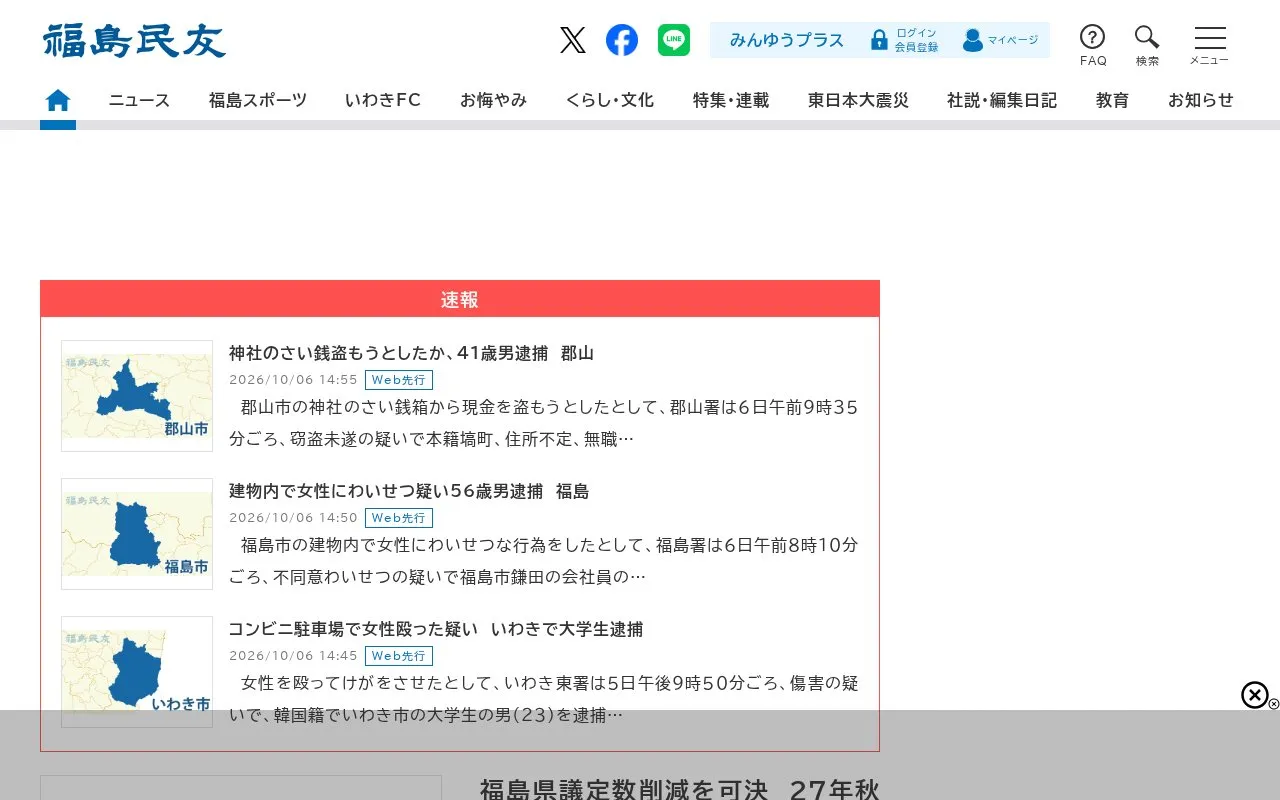Open マイページ user account link
1280x800 pixels.
(x=1000, y=40)
